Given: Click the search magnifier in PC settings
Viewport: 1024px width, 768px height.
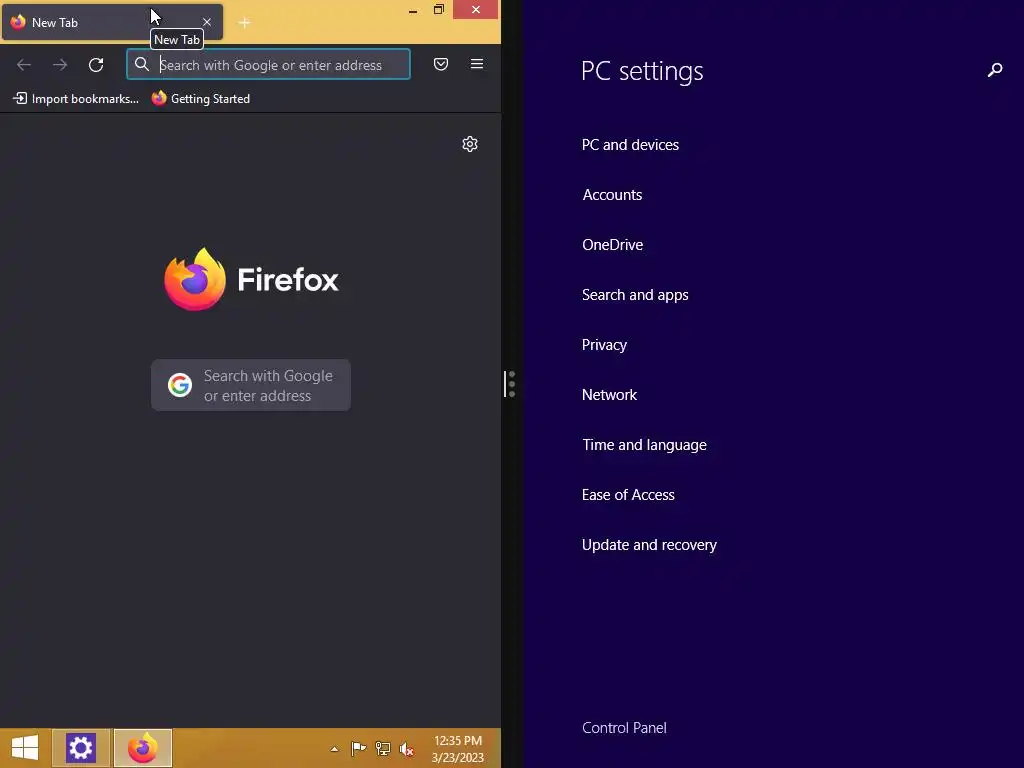Looking at the screenshot, I should (x=995, y=70).
